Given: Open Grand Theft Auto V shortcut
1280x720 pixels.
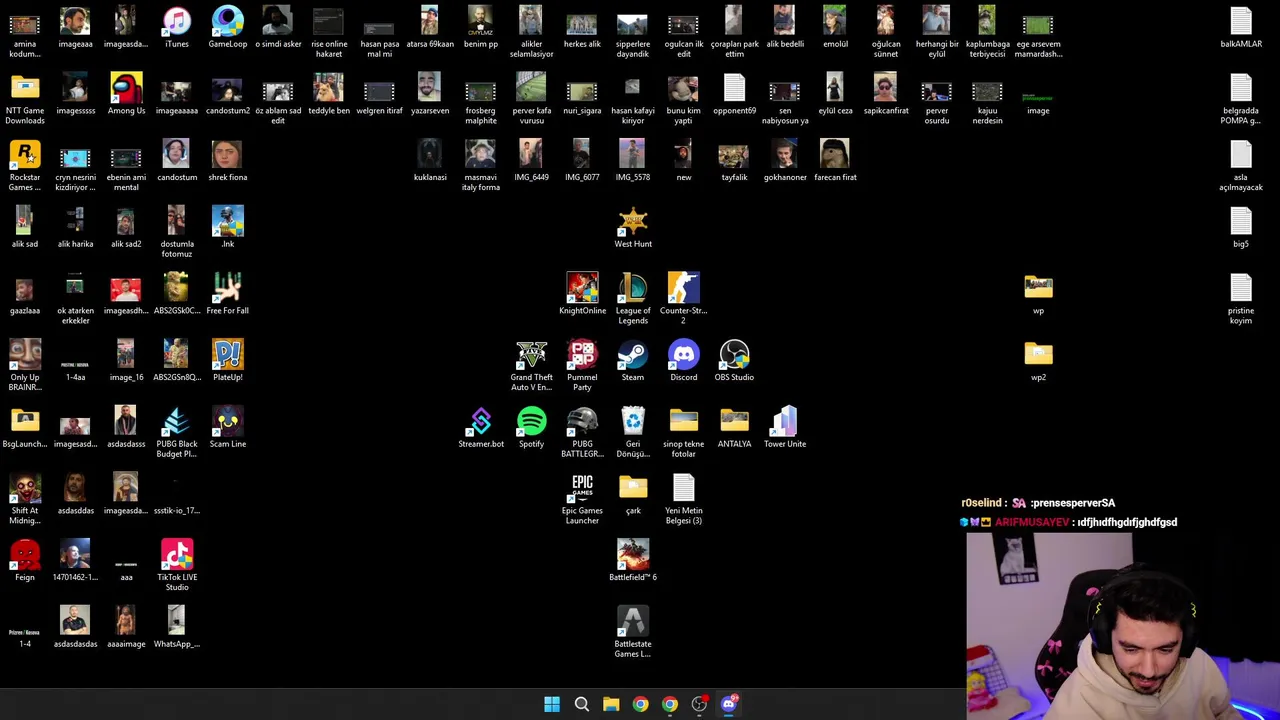Looking at the screenshot, I should (531, 366).
